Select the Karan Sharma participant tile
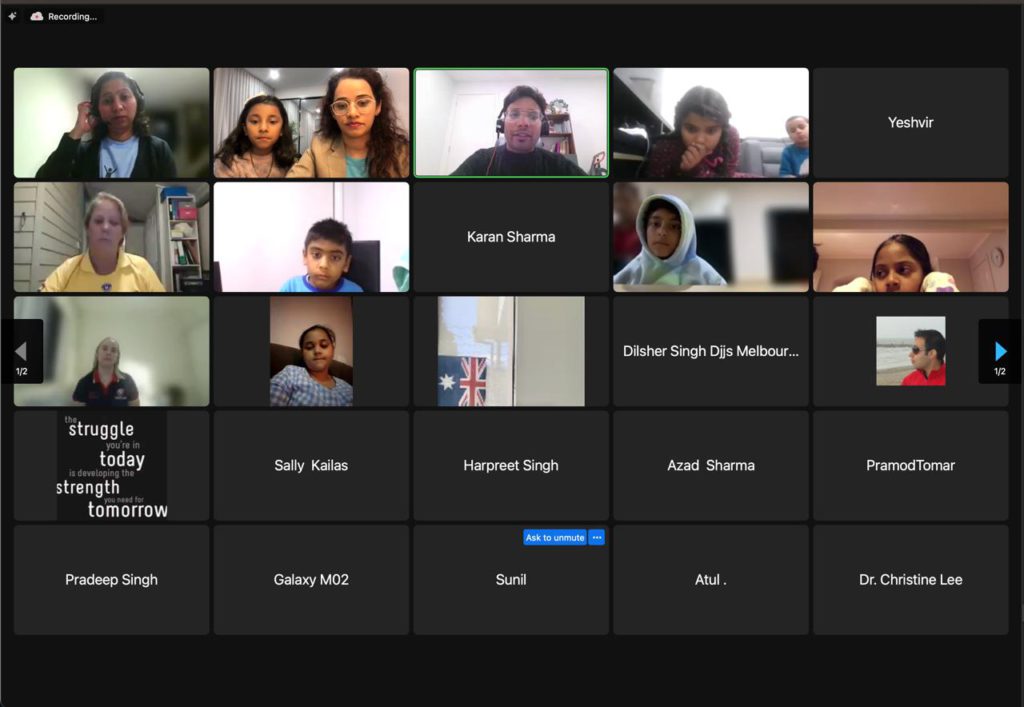Viewport: 1024px width, 707px height. 511,237
